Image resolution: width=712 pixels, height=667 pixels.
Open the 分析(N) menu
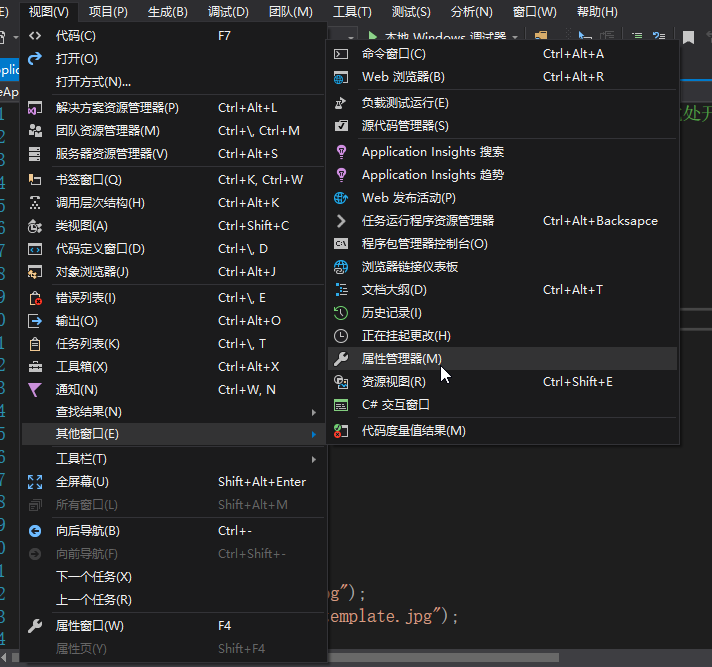(471, 12)
